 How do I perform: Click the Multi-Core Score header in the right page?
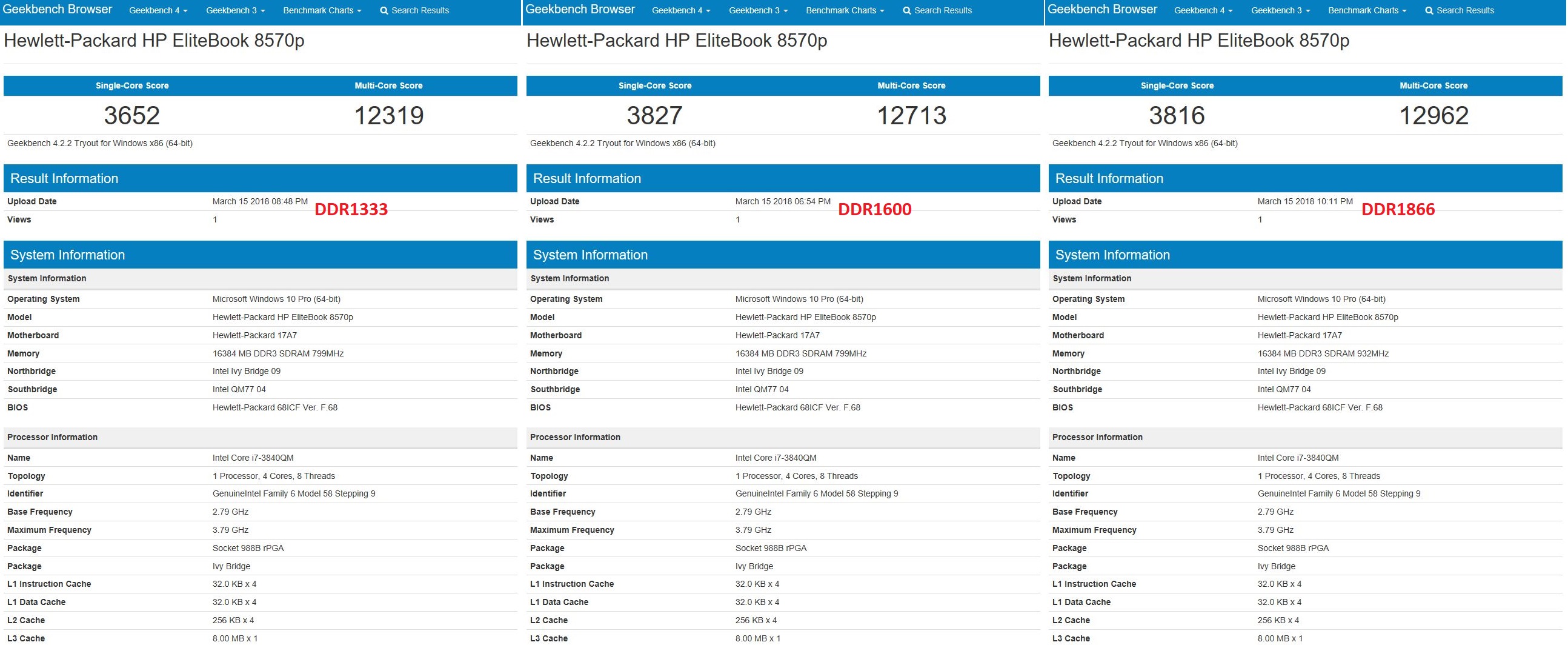coord(1433,86)
